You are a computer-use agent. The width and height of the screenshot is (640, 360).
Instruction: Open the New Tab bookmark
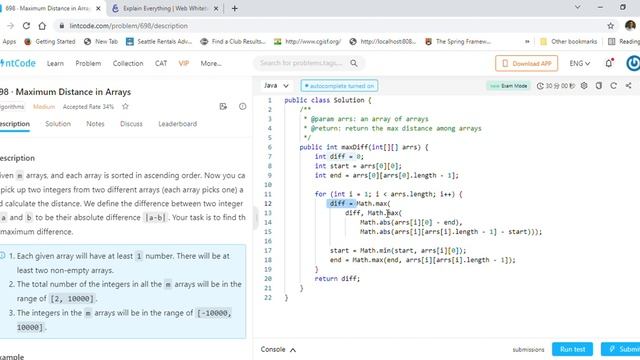point(101,41)
